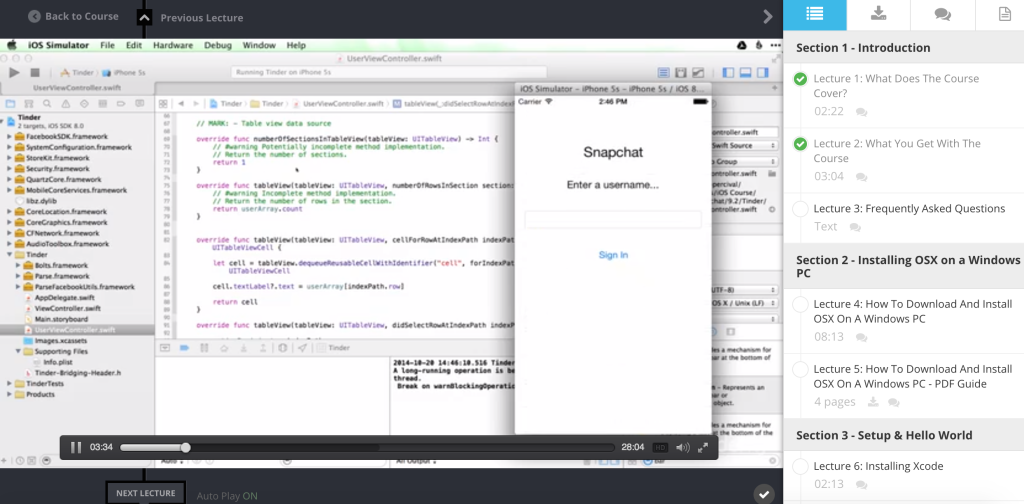Click debug simulate location arrow icon
Image resolution: width=1024 pixels, height=504 pixels.
(x=302, y=348)
